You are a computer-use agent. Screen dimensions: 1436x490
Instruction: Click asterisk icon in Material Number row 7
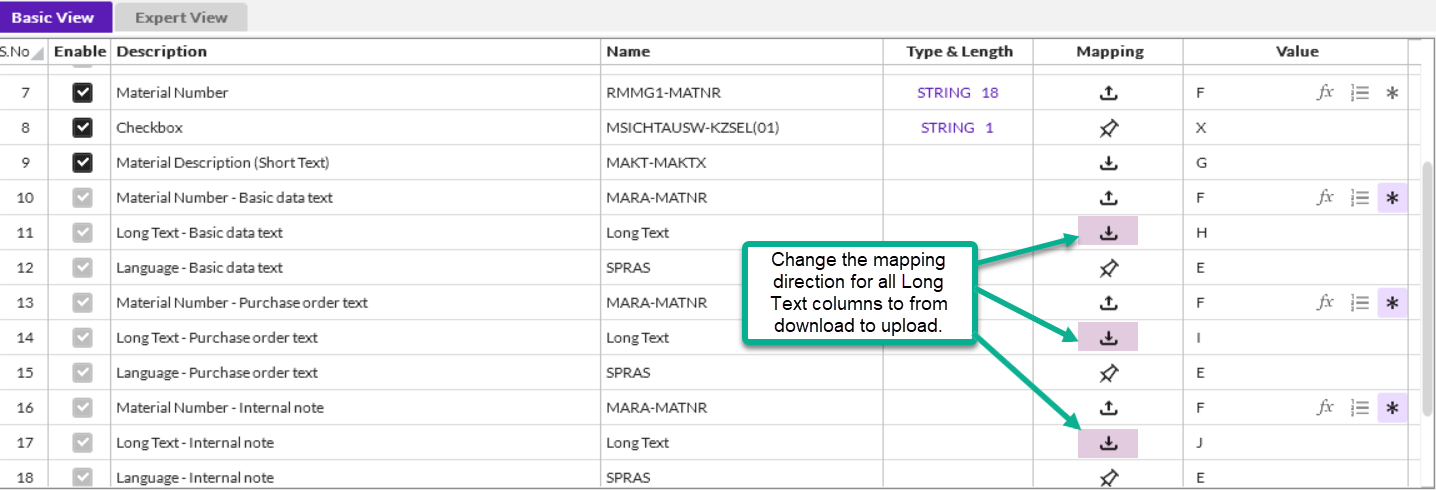[x=1392, y=93]
